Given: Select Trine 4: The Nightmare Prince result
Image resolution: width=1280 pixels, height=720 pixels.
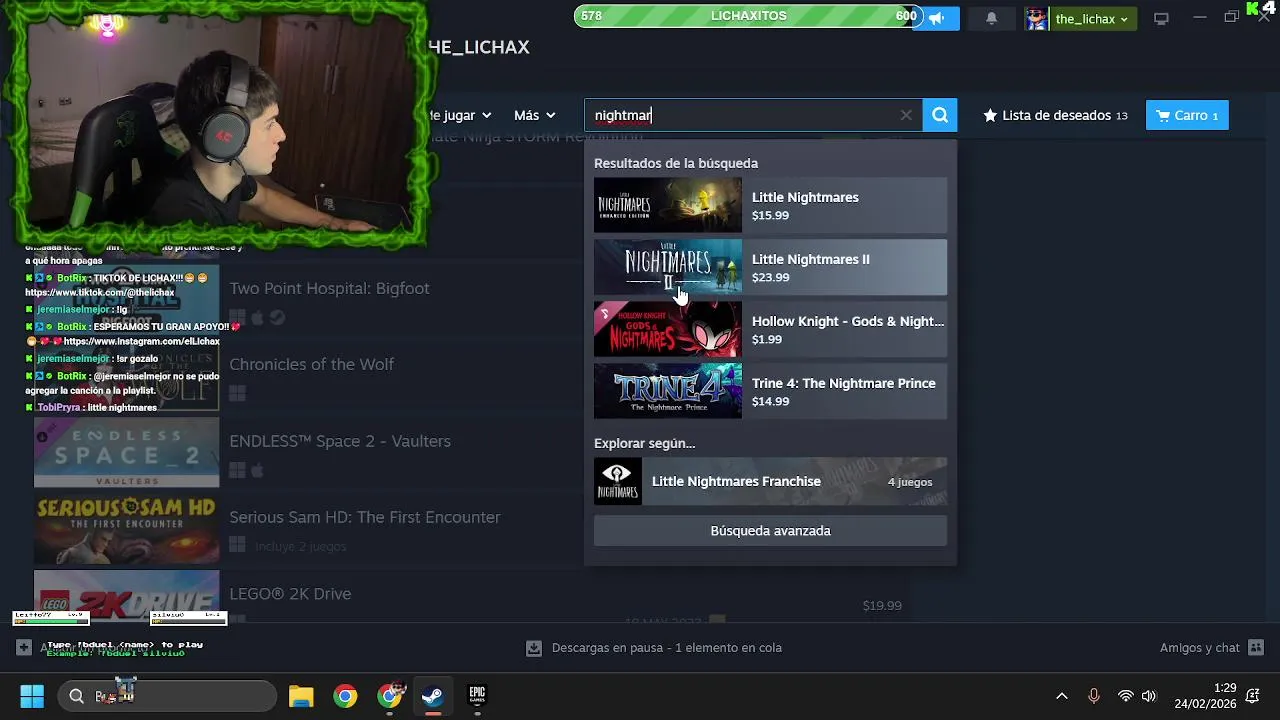Looking at the screenshot, I should [x=770, y=391].
